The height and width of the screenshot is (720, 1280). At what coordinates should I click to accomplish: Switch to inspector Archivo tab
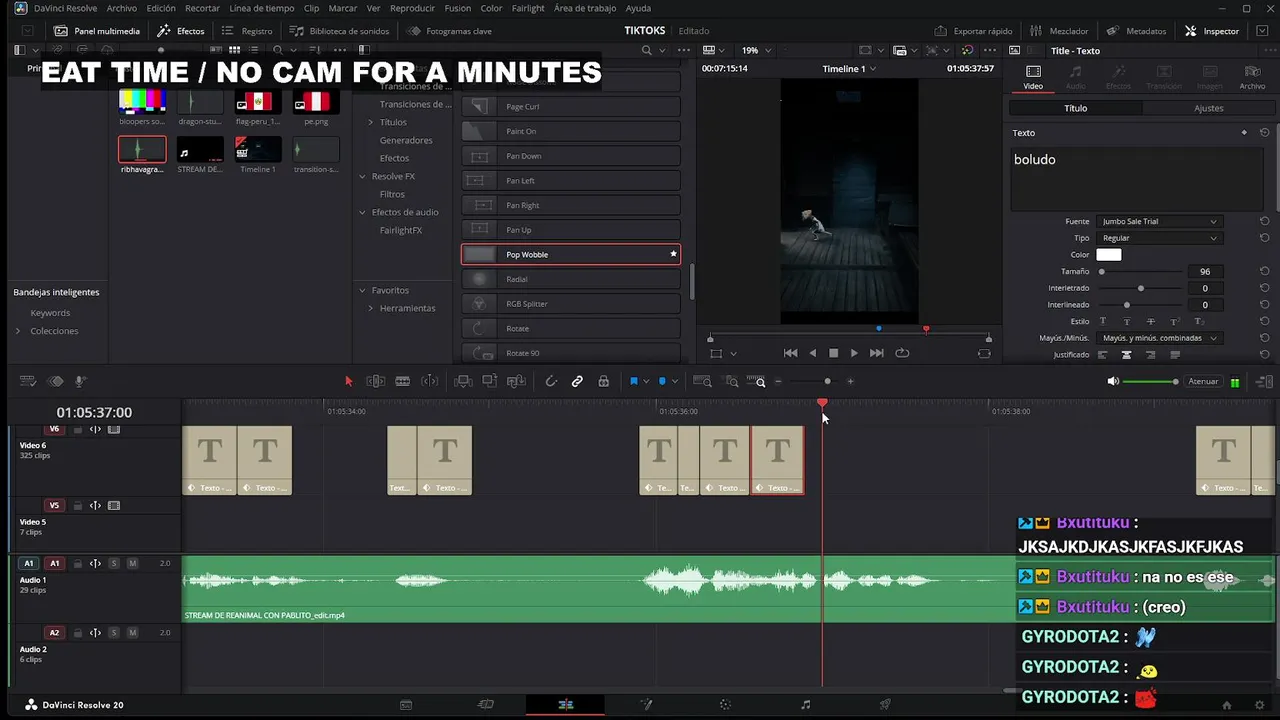[x=1252, y=76]
